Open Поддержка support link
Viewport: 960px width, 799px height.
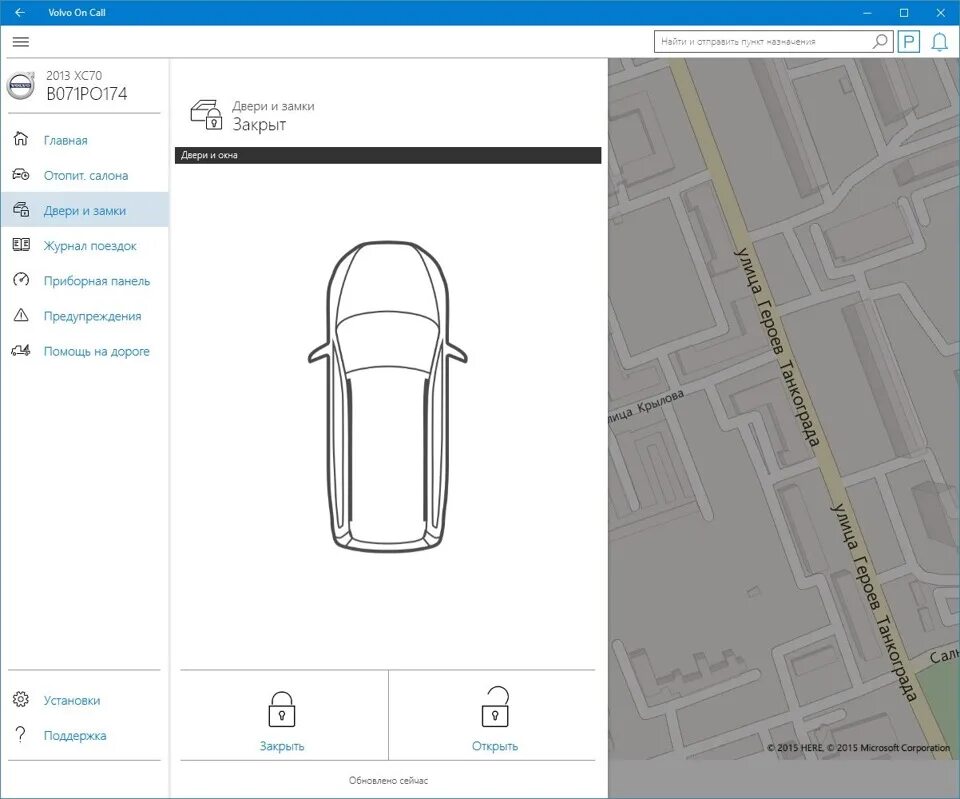tap(75, 736)
